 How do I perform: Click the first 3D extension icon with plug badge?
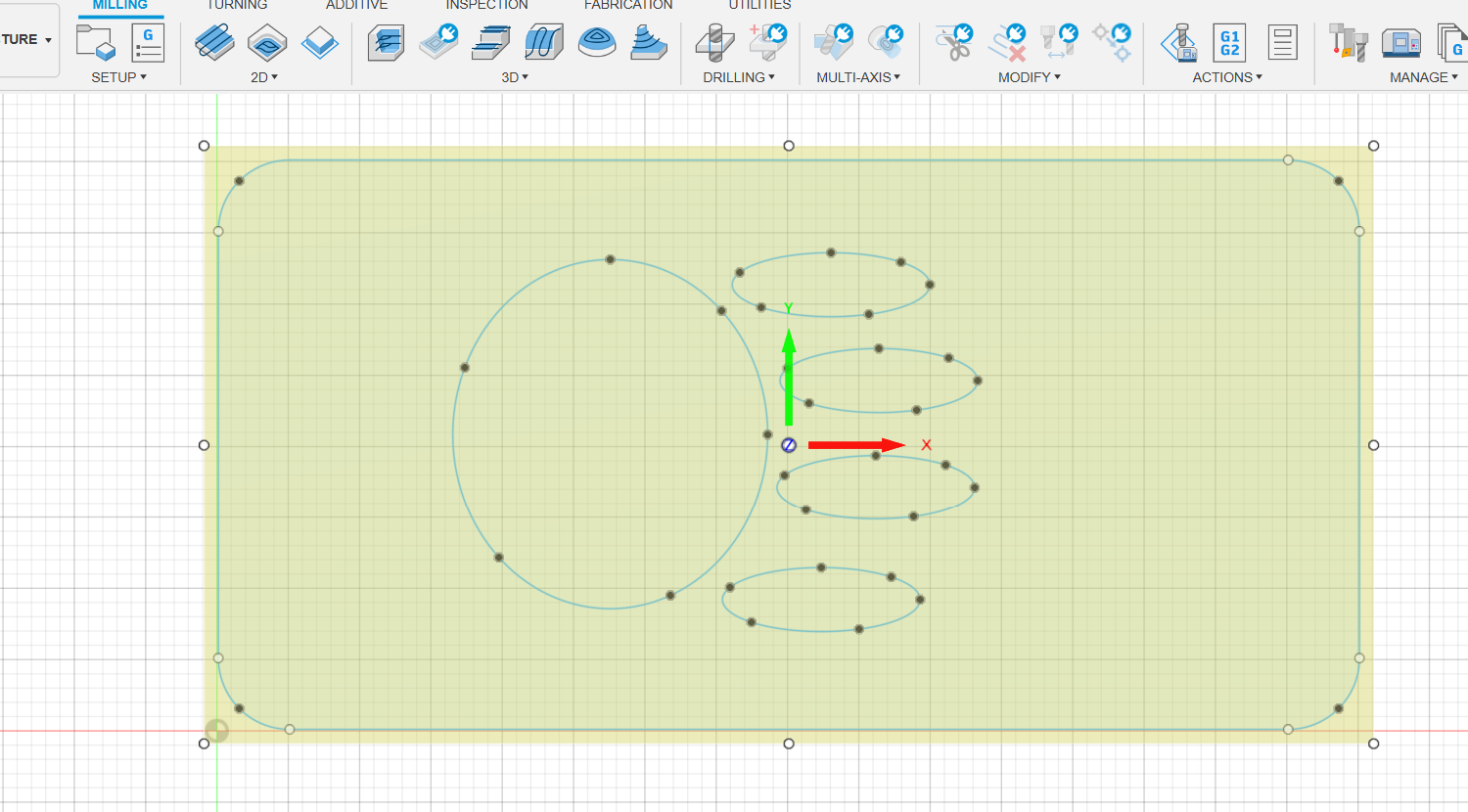(439, 43)
